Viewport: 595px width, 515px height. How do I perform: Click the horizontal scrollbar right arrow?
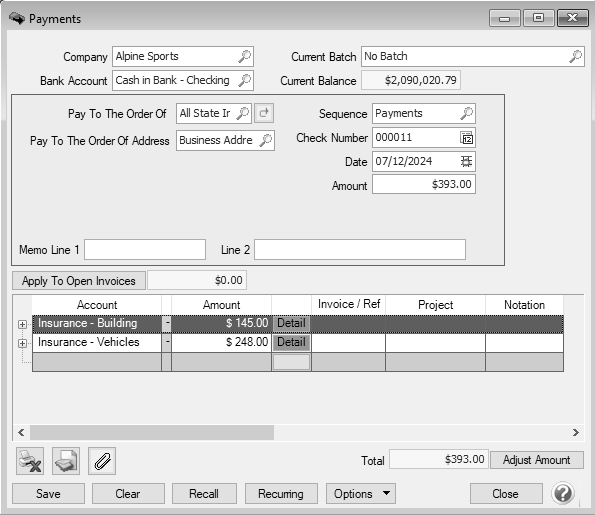(576, 432)
